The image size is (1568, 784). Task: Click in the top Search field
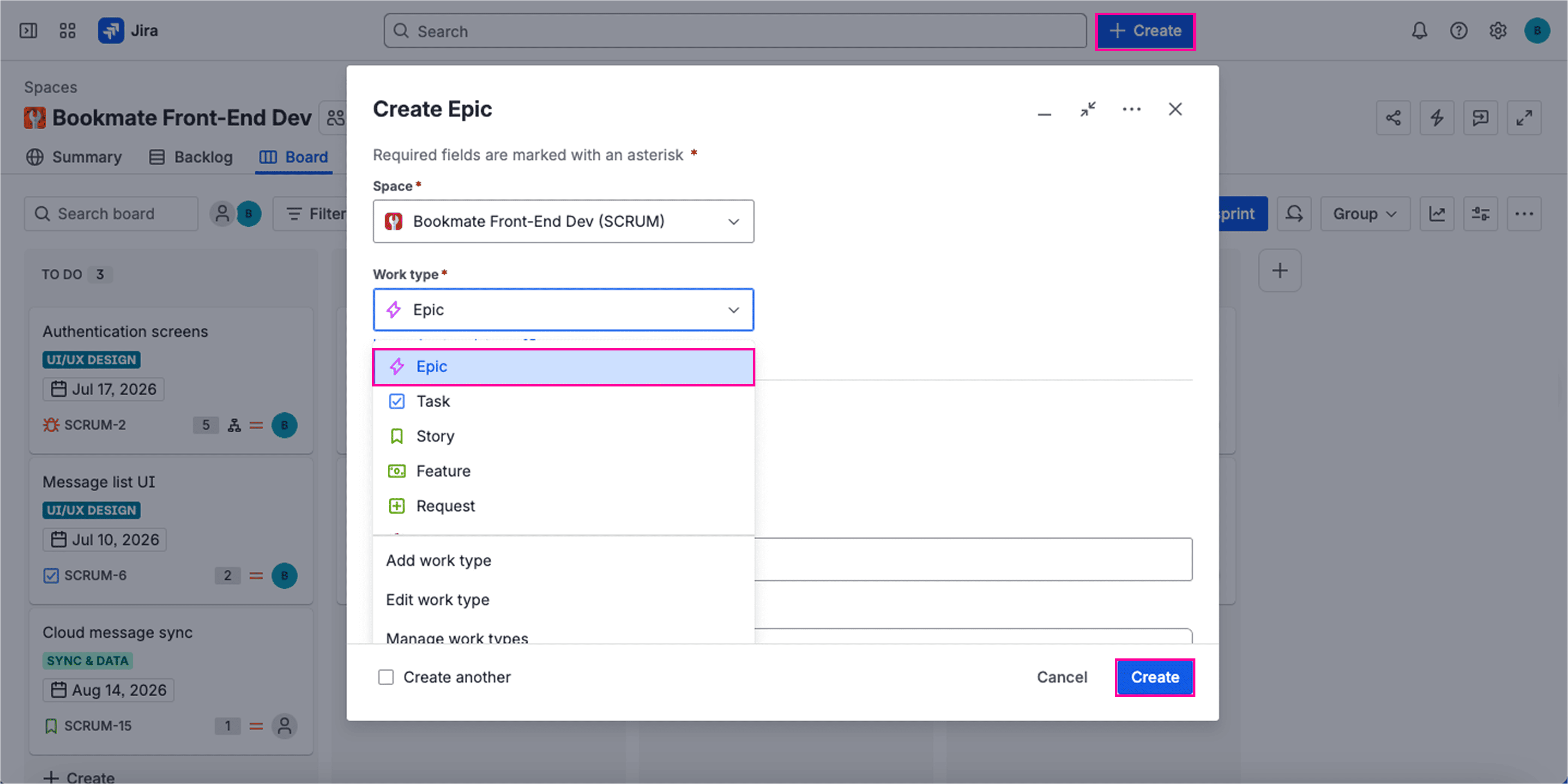pos(735,30)
